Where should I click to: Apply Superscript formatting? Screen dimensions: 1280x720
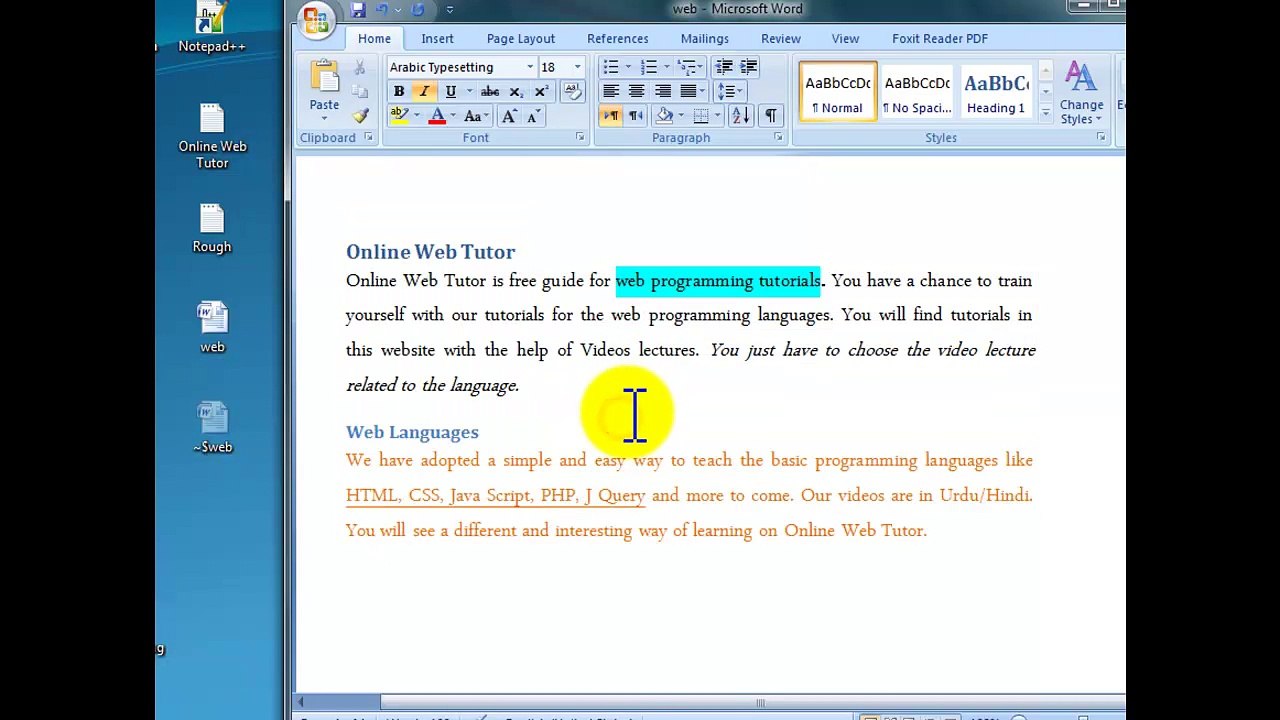541,92
